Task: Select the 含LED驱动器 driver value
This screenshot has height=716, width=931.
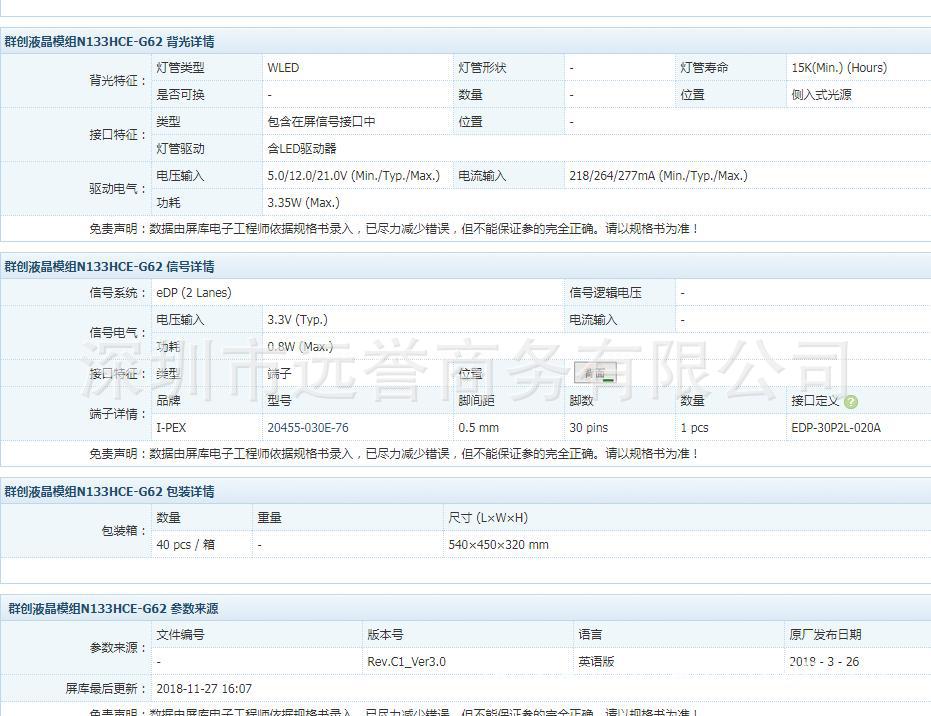Action: coord(302,148)
